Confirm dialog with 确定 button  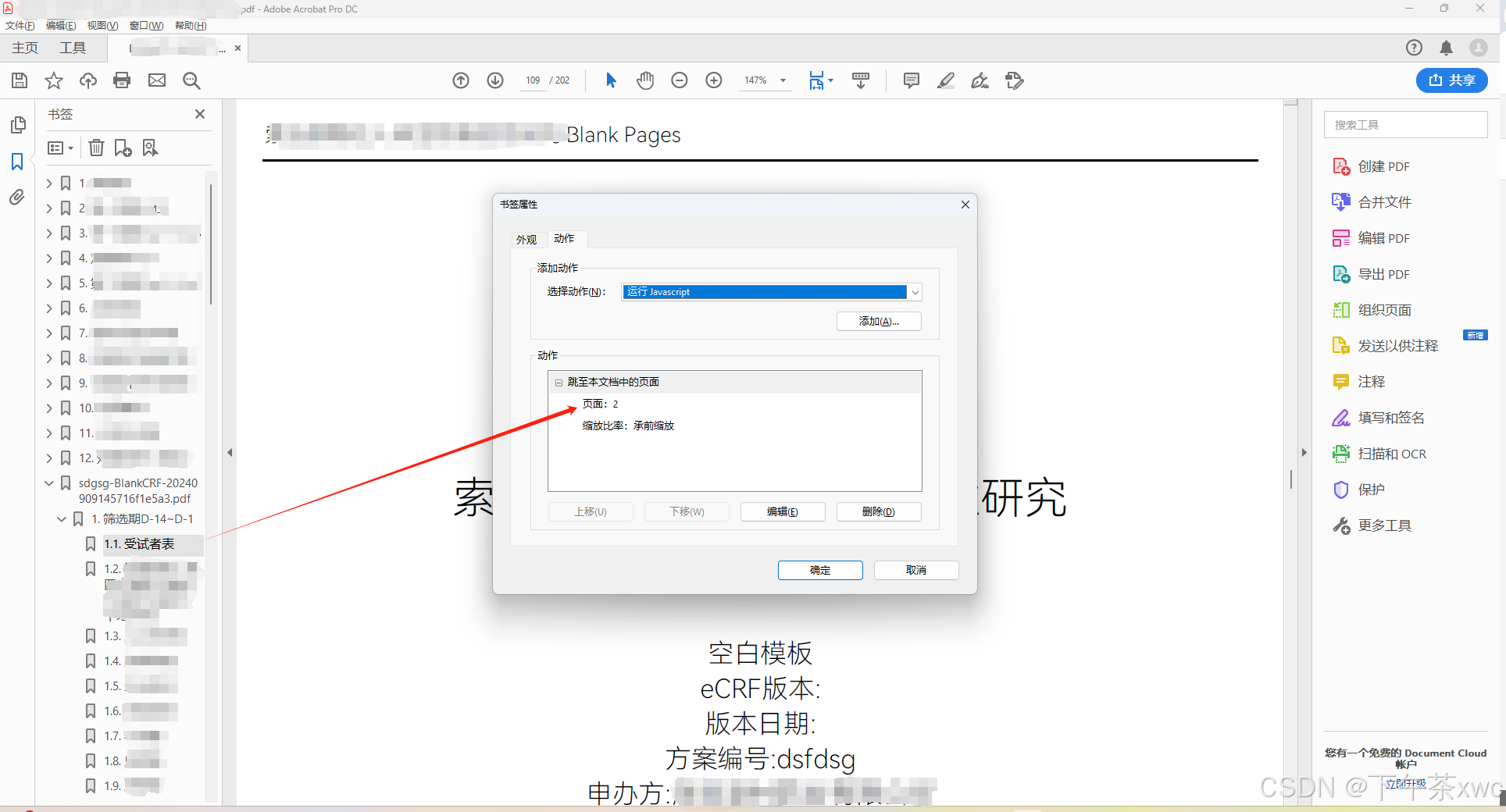[x=819, y=570]
